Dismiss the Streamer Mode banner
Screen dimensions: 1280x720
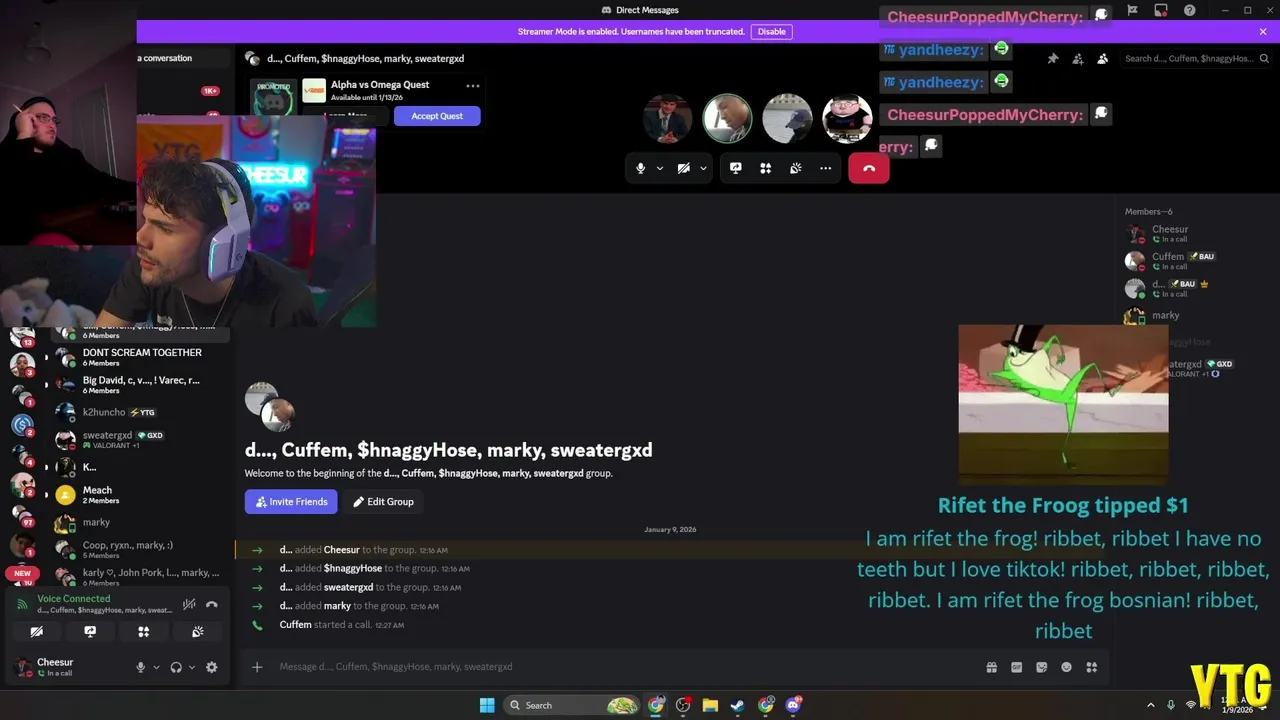click(x=1263, y=31)
